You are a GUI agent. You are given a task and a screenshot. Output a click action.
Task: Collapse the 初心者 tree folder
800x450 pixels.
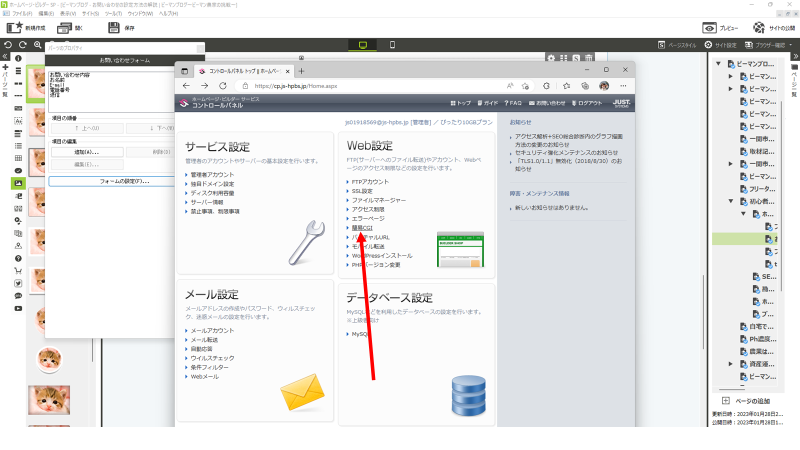(x=731, y=202)
